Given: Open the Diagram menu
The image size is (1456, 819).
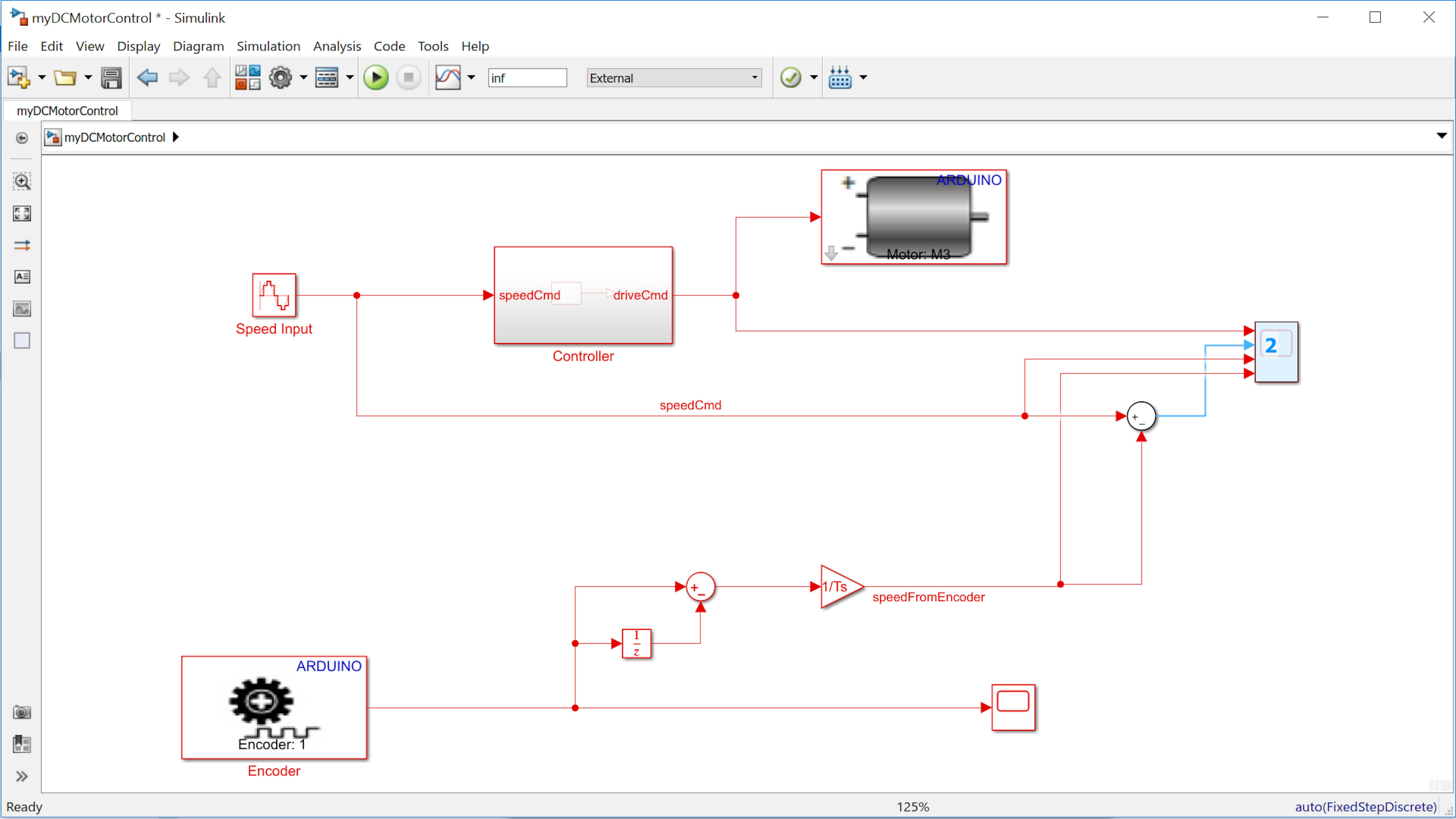Looking at the screenshot, I should click(x=199, y=46).
